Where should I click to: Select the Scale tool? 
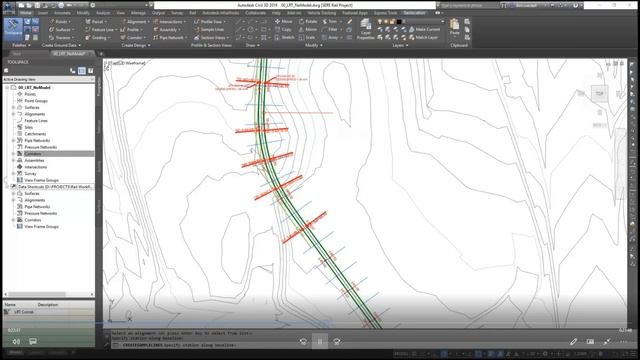(x=307, y=37)
